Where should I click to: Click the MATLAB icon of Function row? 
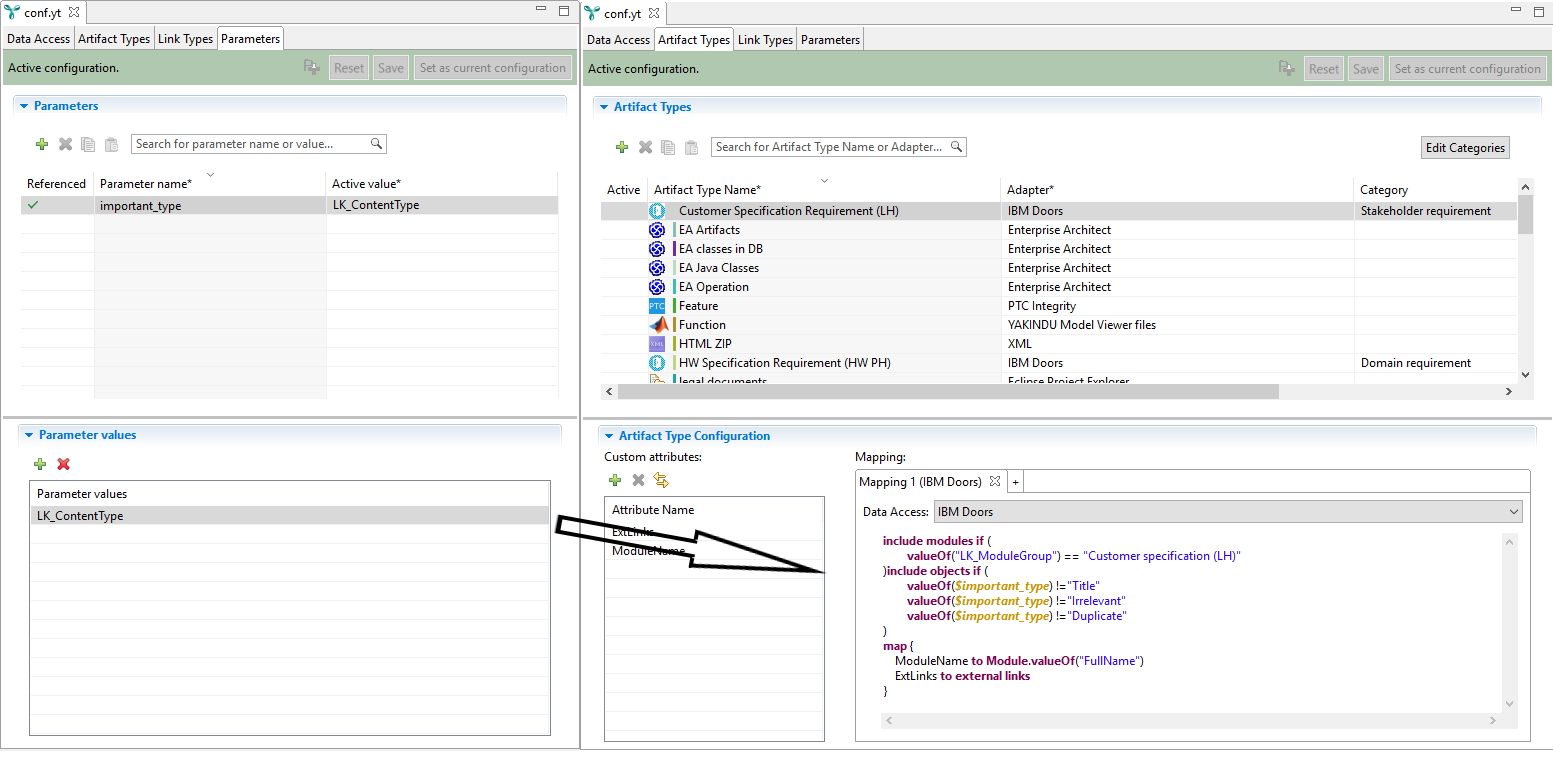pyautogui.click(x=657, y=325)
